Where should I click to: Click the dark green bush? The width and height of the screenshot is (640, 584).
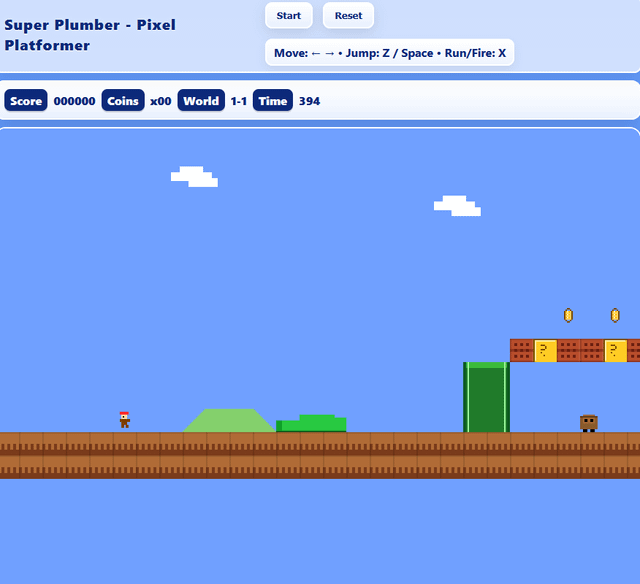point(311,423)
